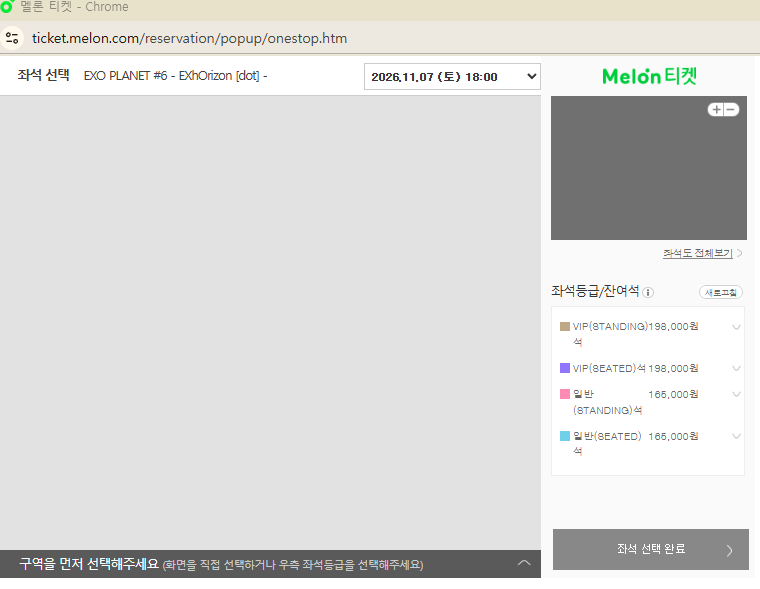
Task: Open the 좌석도 전체보기 link
Action: point(697,253)
